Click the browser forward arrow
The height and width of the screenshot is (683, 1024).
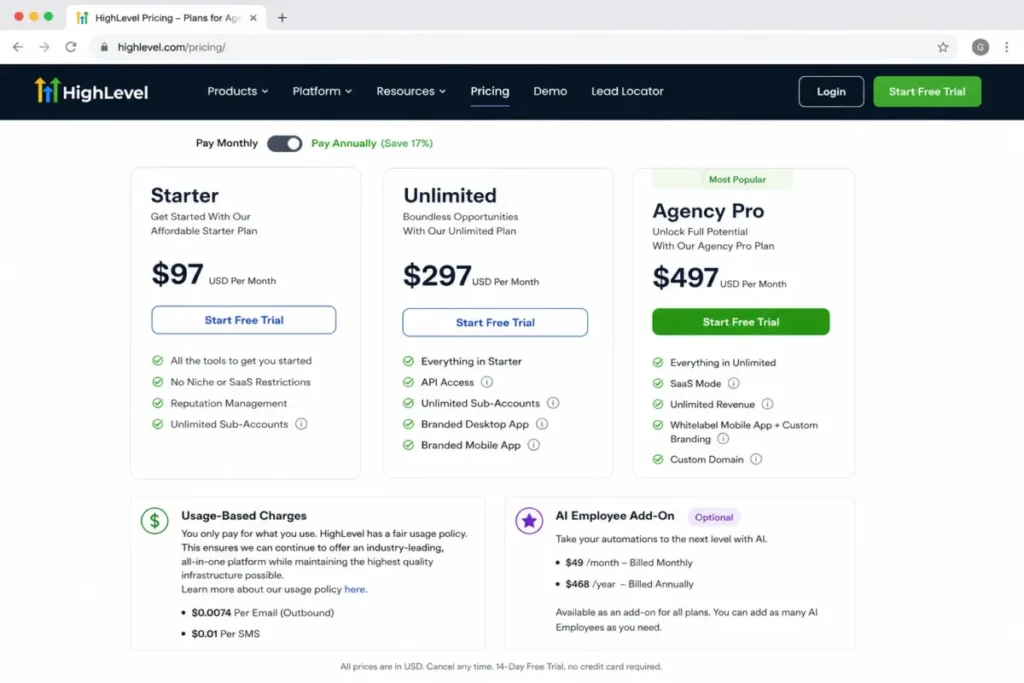tap(44, 47)
